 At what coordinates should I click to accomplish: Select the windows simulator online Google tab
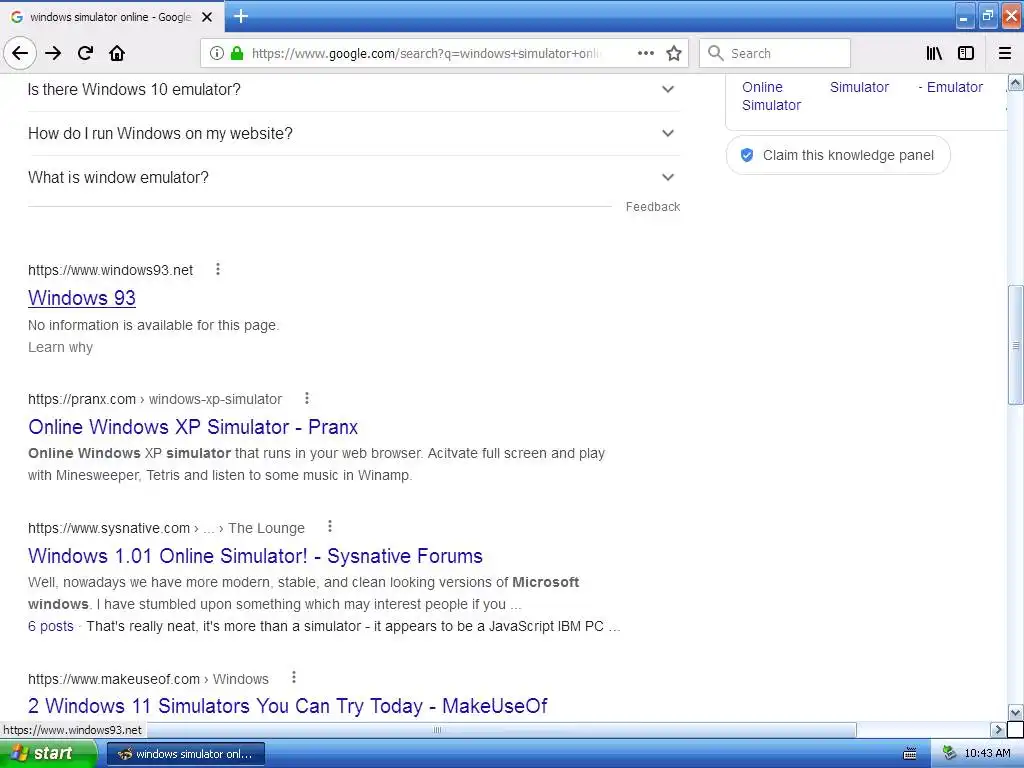coord(112,17)
